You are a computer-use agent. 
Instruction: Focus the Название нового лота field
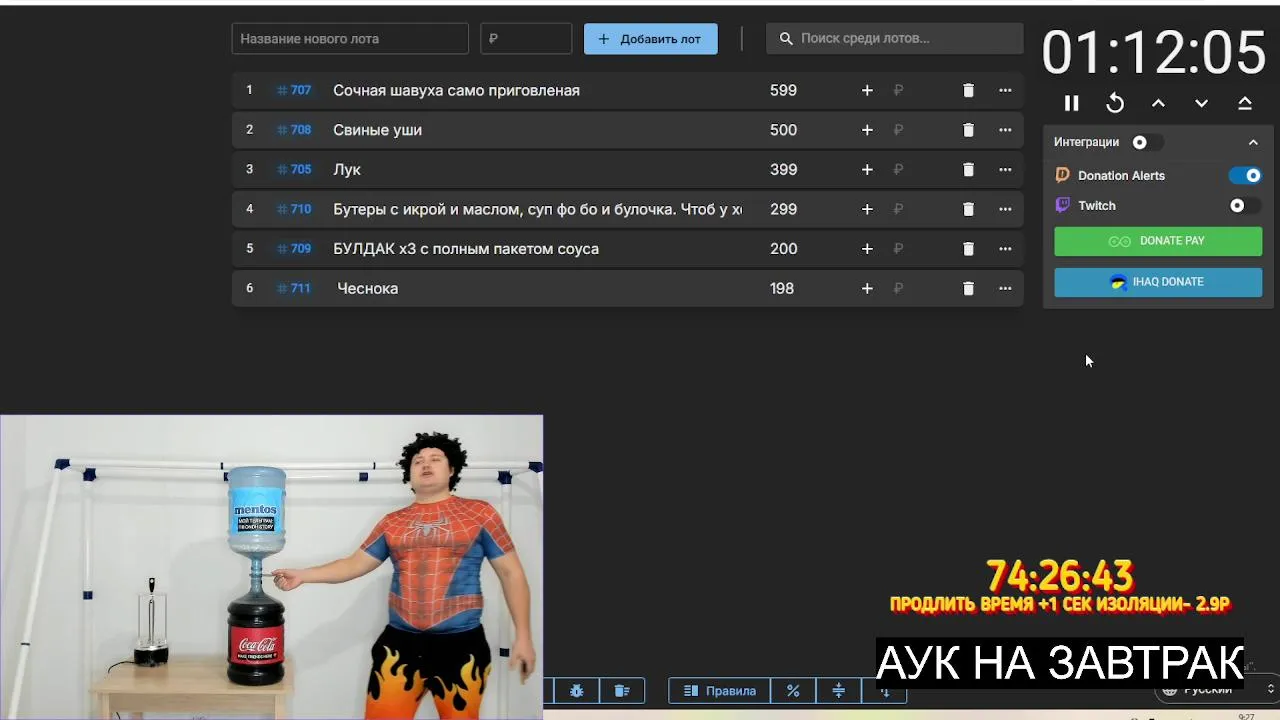pyautogui.click(x=350, y=39)
